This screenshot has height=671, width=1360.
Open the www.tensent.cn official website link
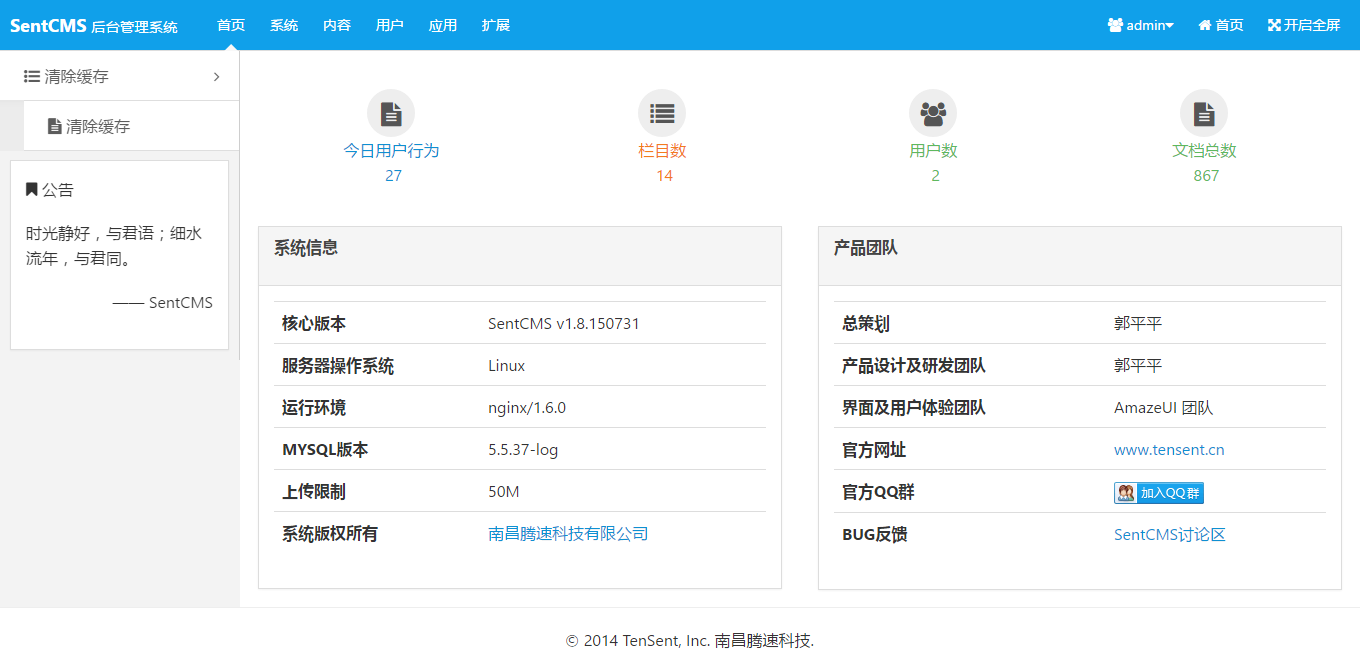coord(1169,450)
